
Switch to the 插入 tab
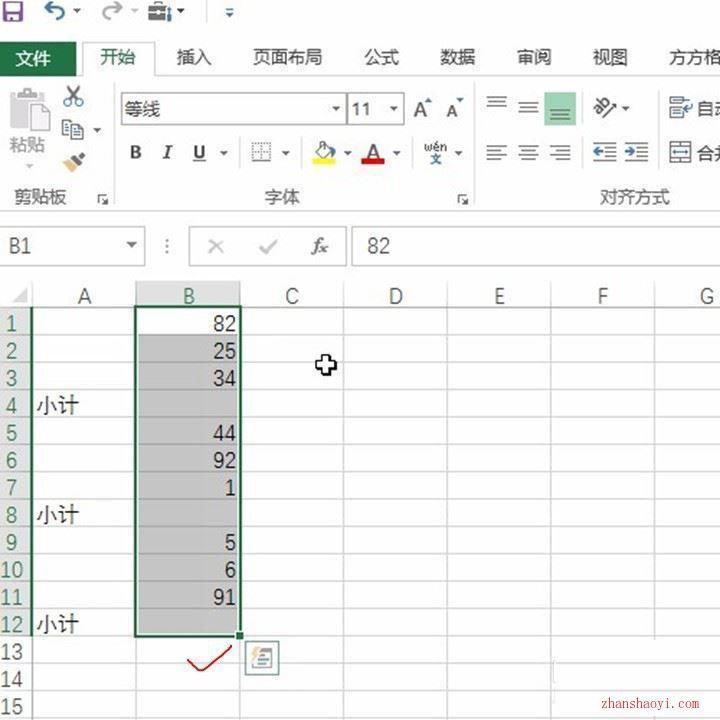click(194, 58)
